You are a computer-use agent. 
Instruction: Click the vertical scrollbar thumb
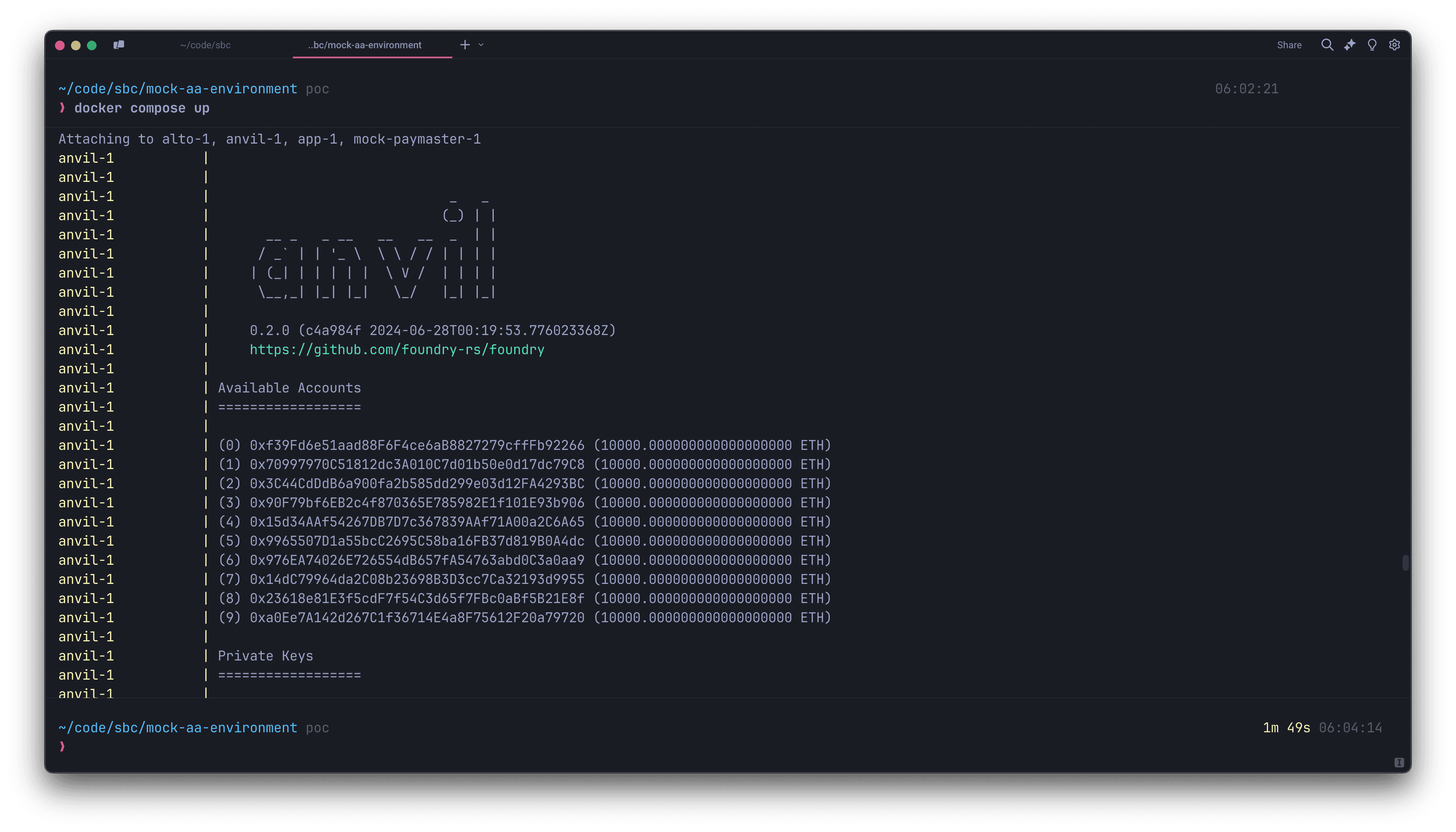1405,562
